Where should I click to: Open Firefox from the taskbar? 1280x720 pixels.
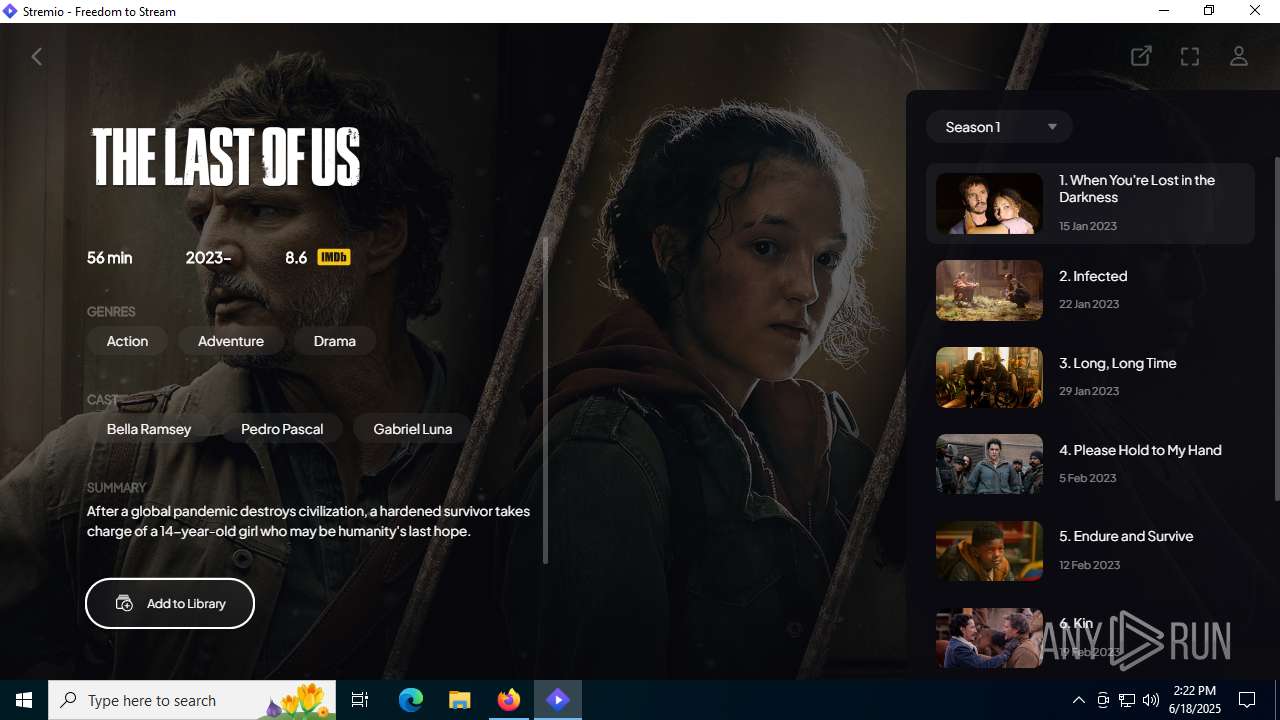[x=509, y=700]
